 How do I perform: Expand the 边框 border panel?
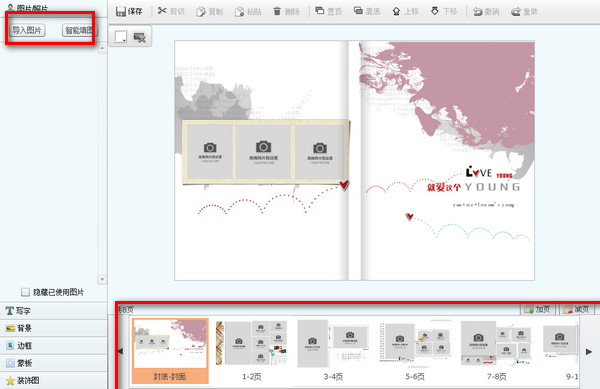coord(54,345)
